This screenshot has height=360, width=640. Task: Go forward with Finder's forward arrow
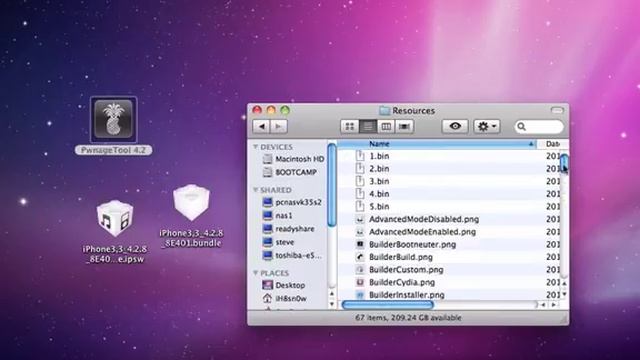click(278, 127)
